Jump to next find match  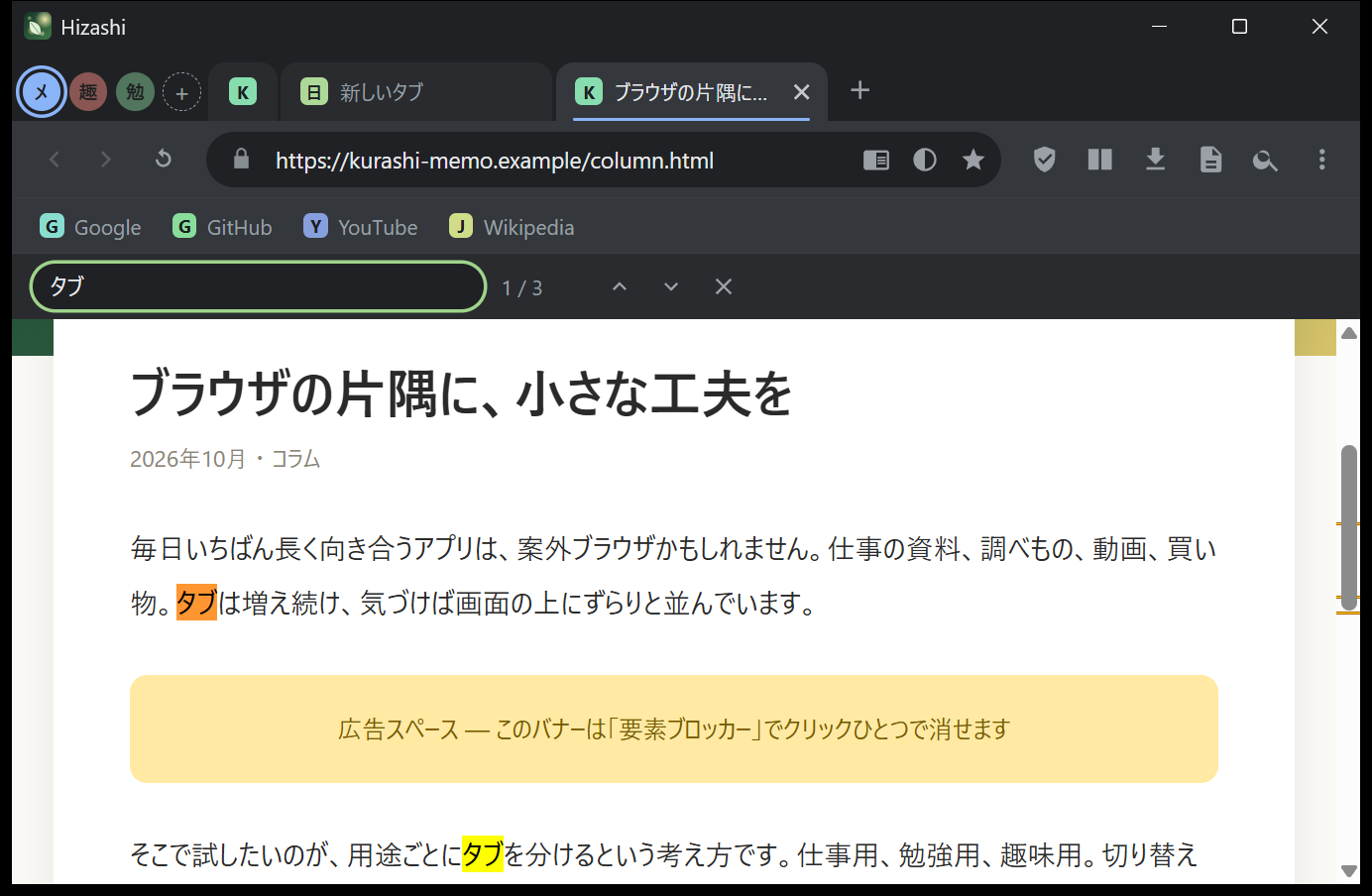coord(671,286)
